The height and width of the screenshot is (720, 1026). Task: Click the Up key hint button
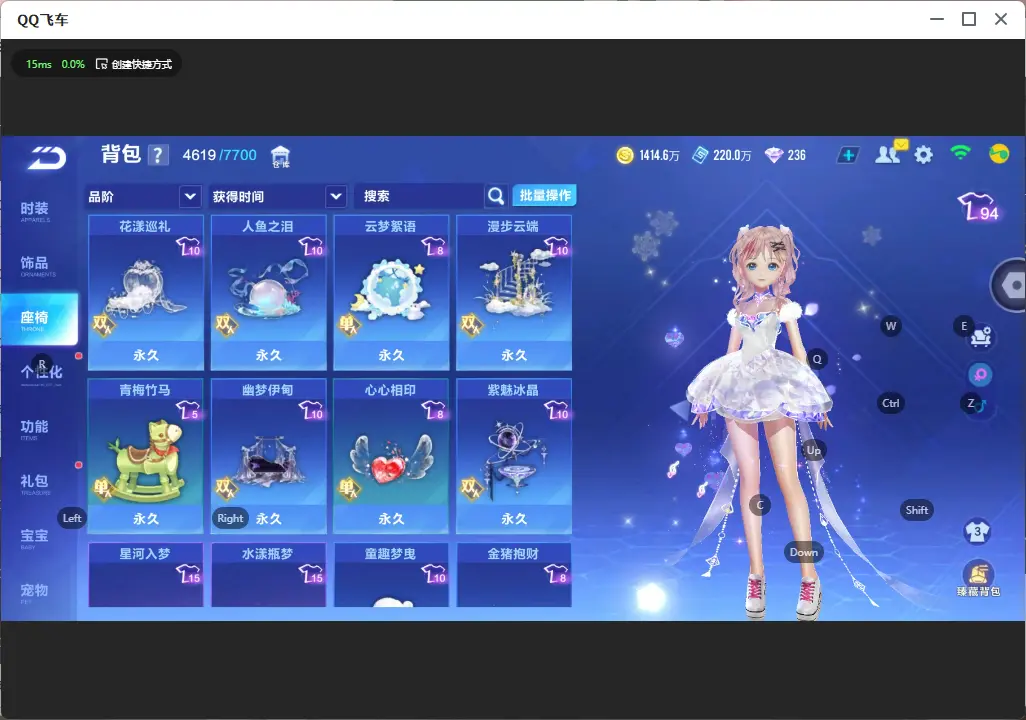(813, 450)
